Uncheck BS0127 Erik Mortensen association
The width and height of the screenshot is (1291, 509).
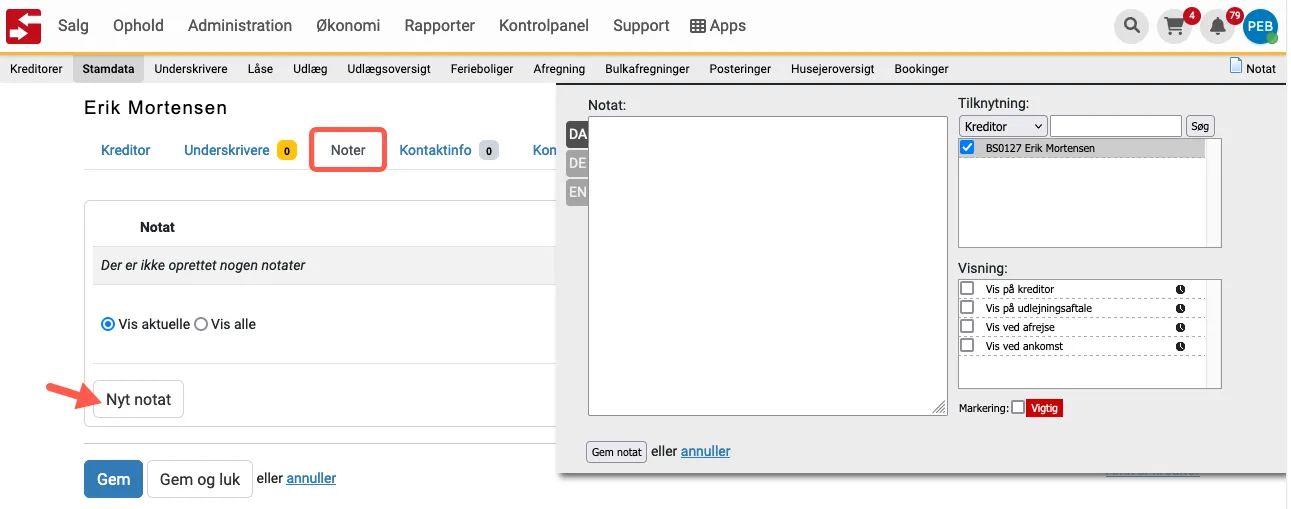[967, 147]
